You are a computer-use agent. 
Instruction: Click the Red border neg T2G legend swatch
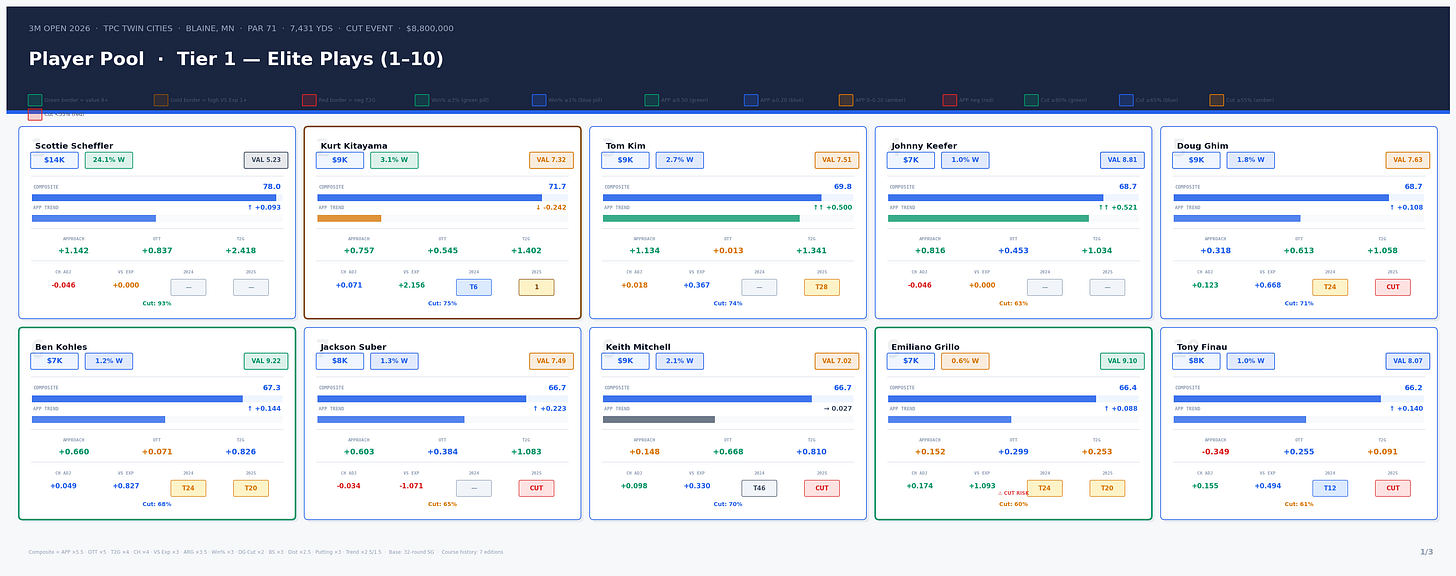(x=309, y=100)
